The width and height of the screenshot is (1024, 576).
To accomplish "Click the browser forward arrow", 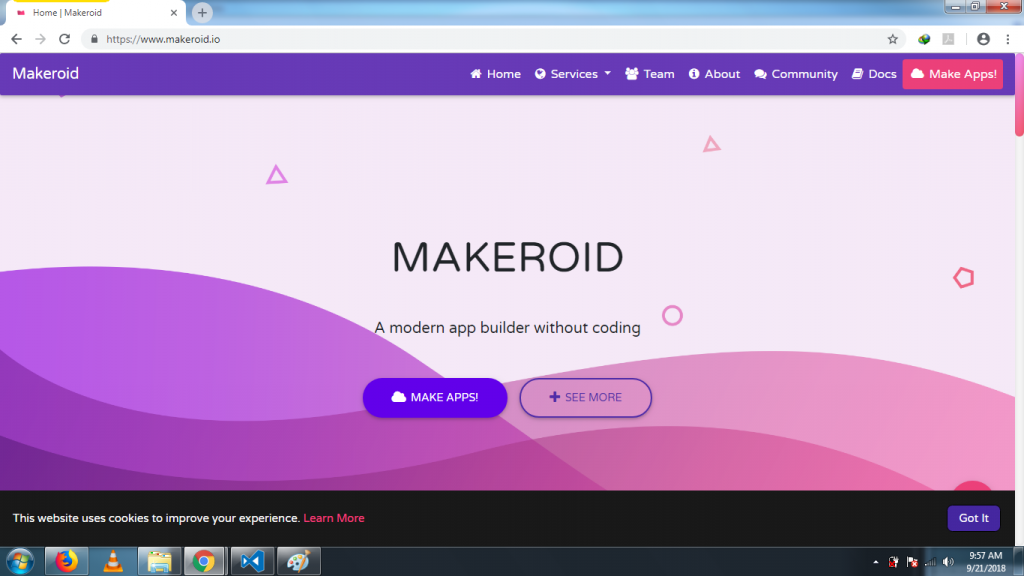I will click(x=40, y=39).
